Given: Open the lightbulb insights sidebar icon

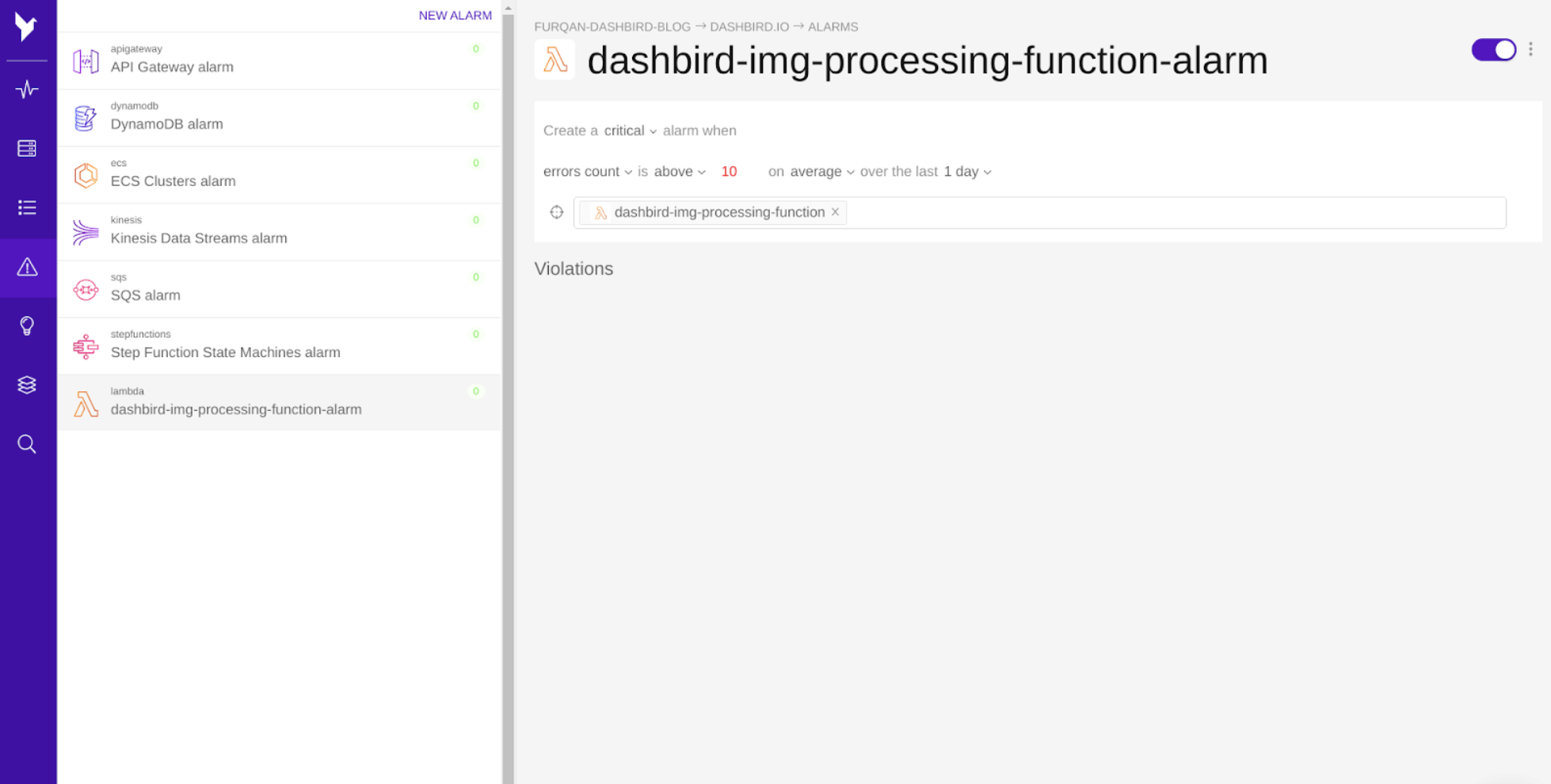Looking at the screenshot, I should 27,325.
